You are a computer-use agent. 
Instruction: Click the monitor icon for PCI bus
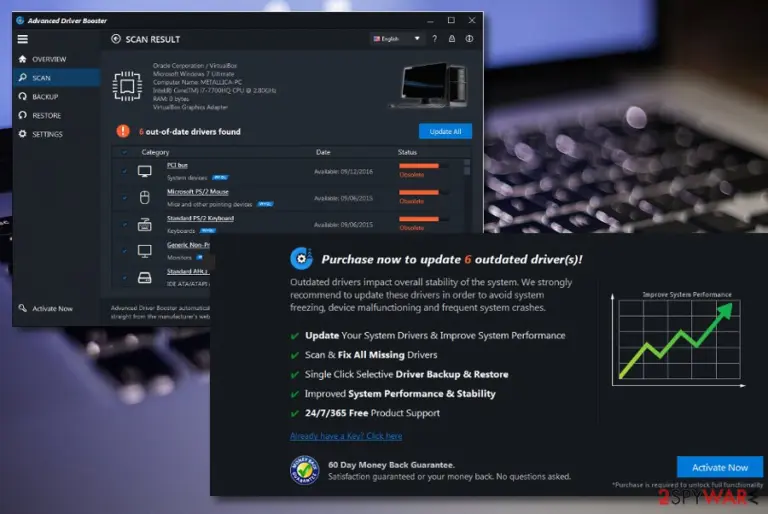tap(144, 171)
